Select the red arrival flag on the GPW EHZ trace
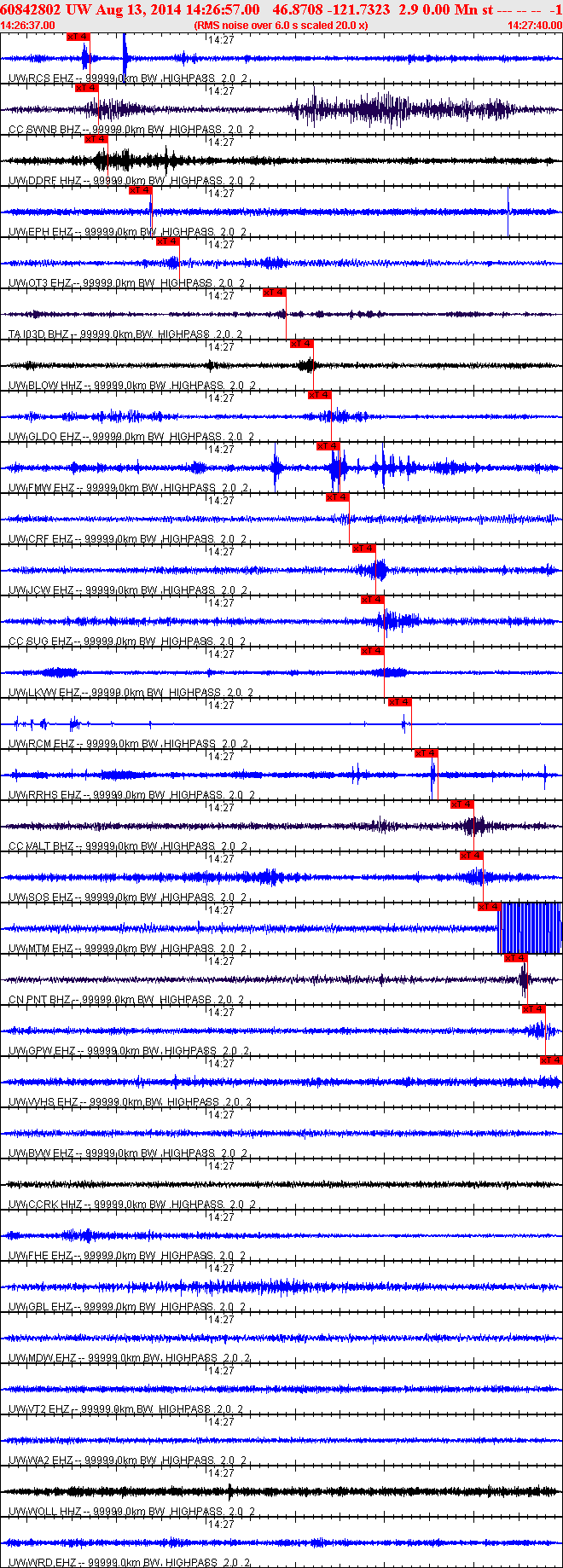The width and height of the screenshot is (563, 1568). pyautogui.click(x=534, y=1009)
